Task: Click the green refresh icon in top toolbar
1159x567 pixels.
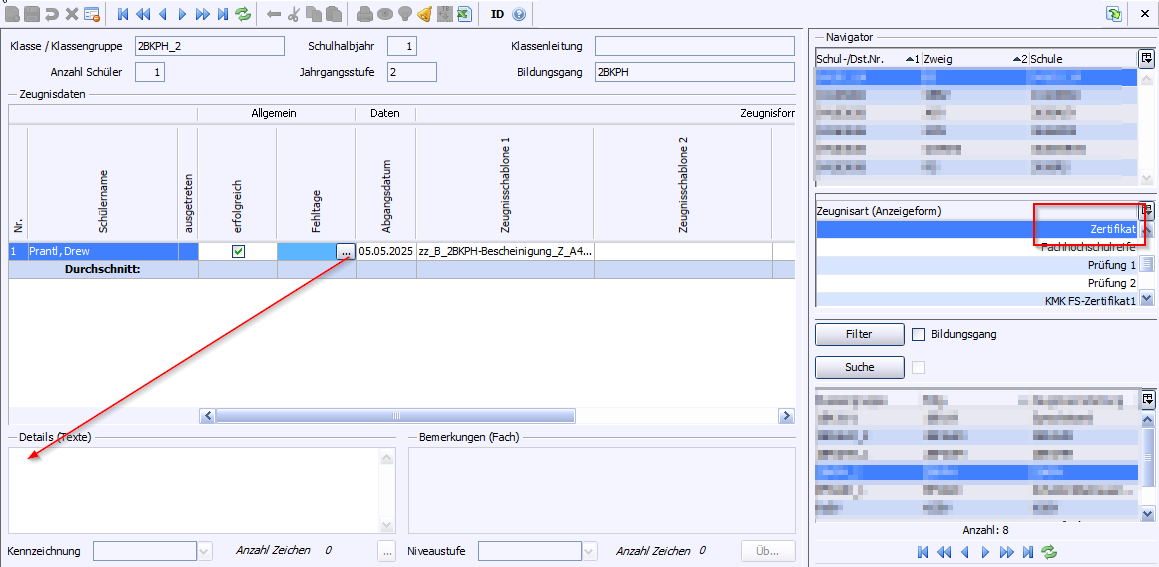Action: (x=243, y=14)
